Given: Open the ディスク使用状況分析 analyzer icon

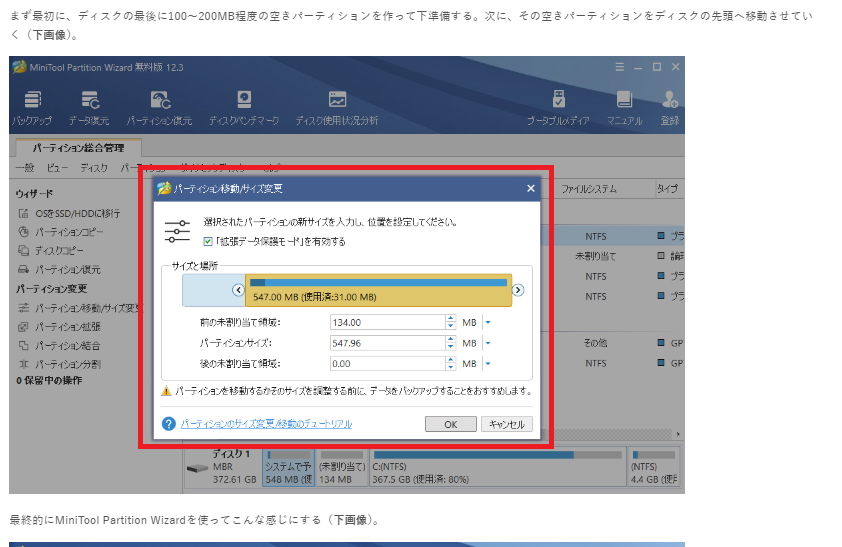Looking at the screenshot, I should tap(337, 100).
